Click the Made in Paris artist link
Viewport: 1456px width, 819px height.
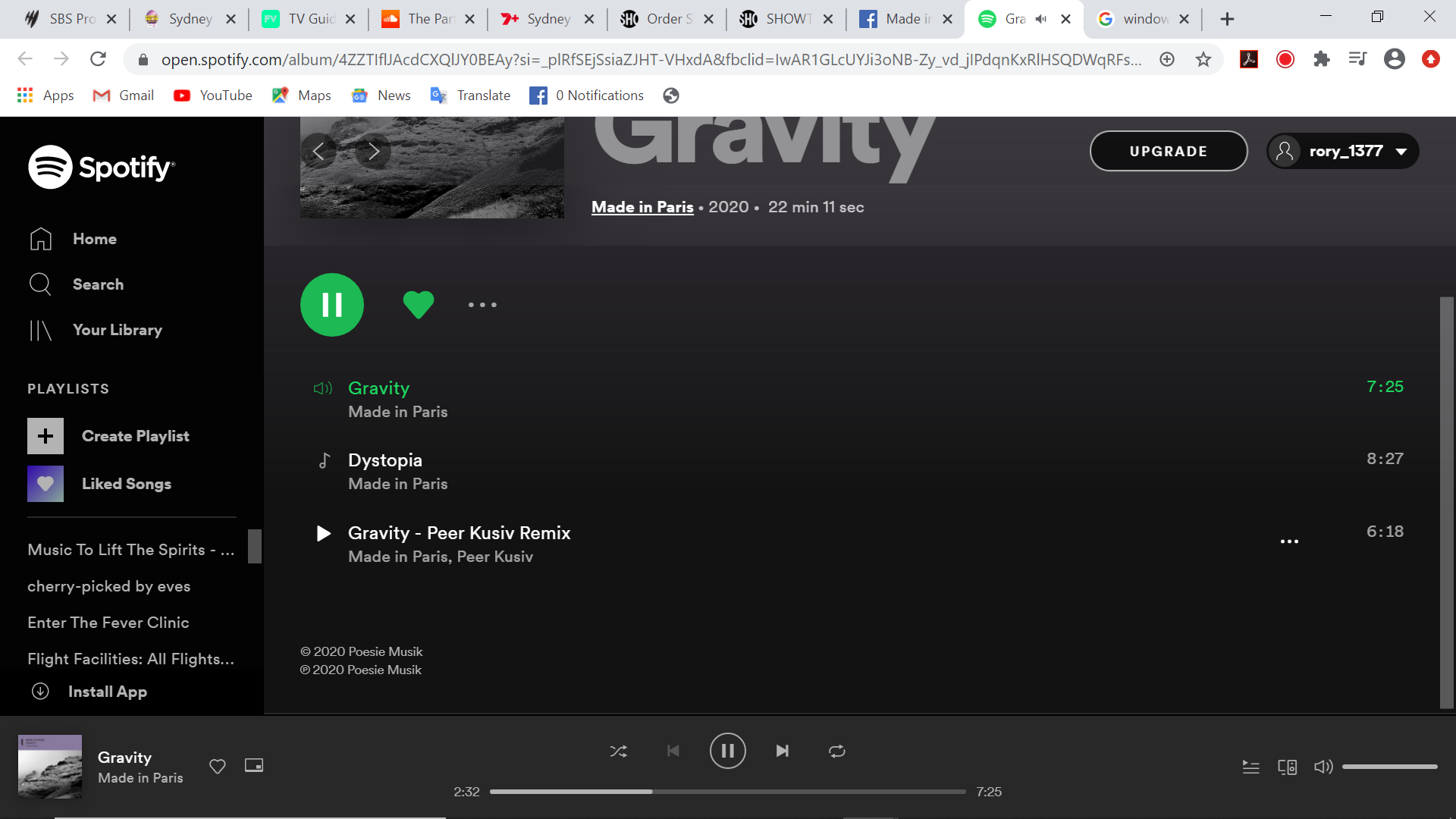(642, 207)
